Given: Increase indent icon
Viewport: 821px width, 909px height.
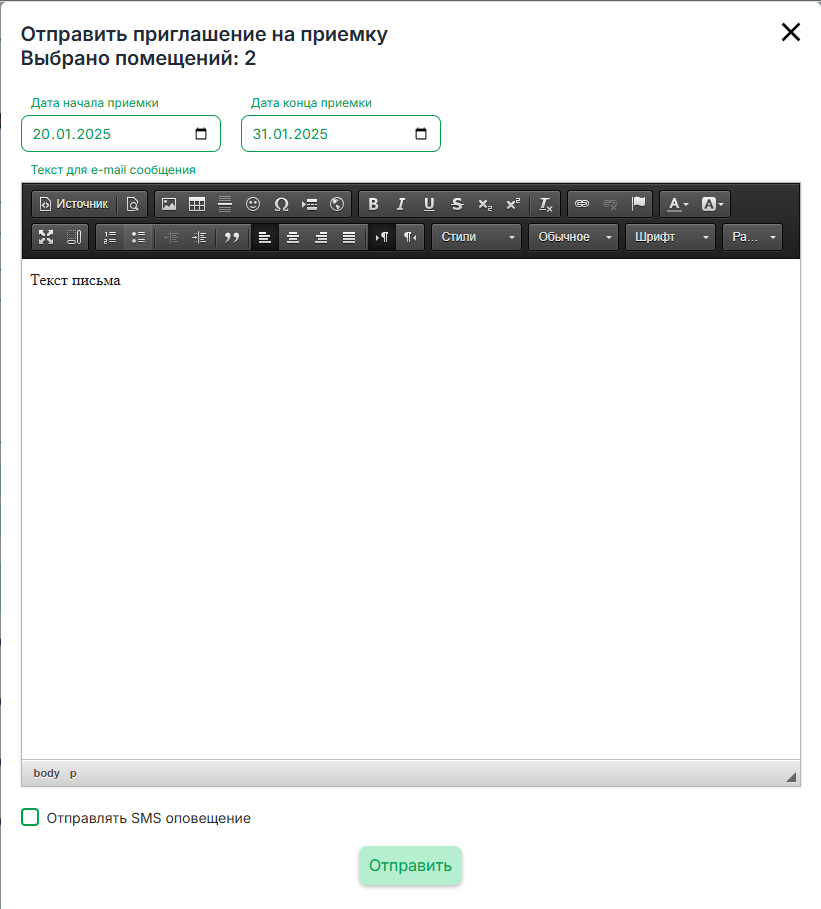Looking at the screenshot, I should pos(199,237).
